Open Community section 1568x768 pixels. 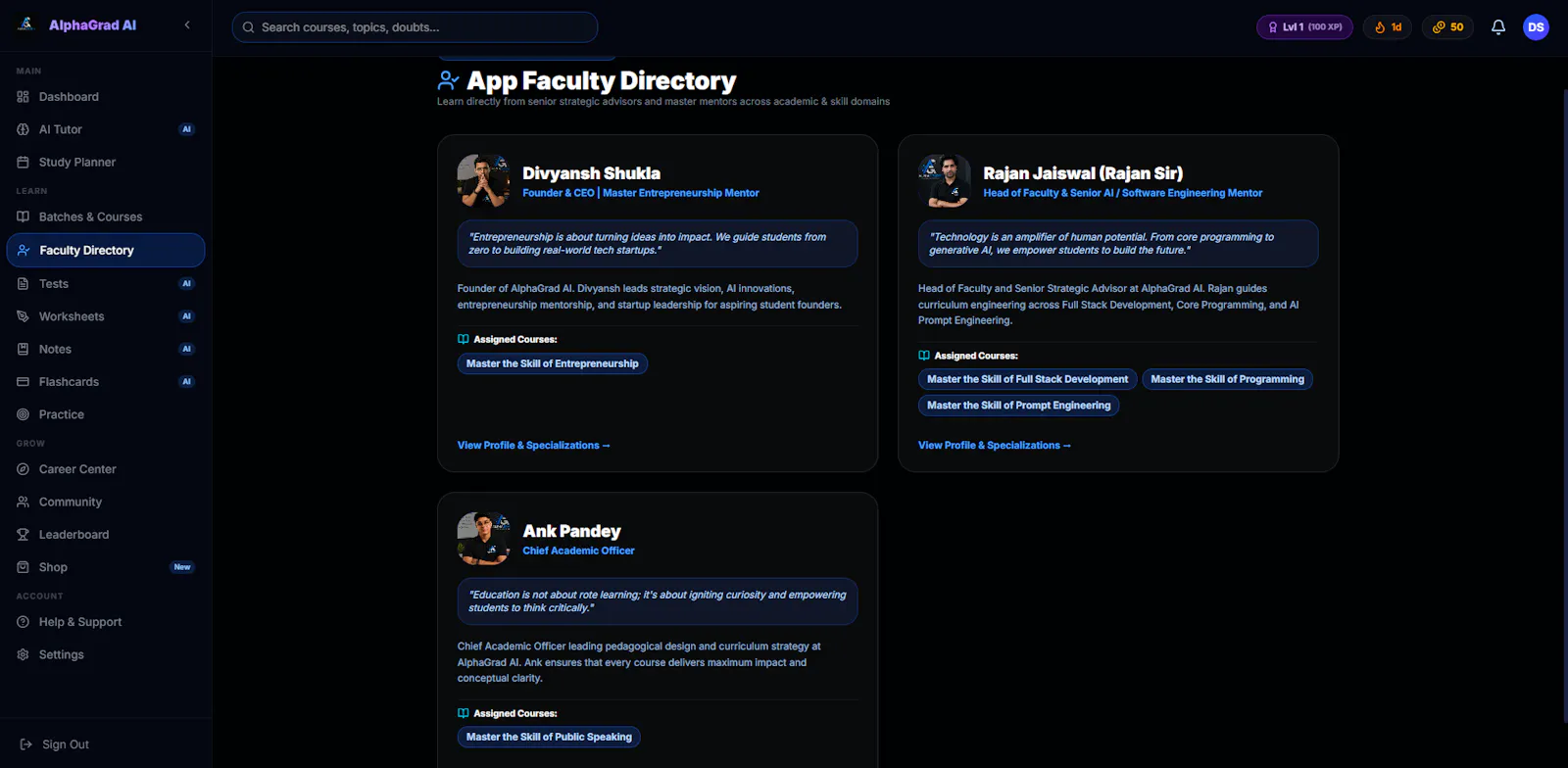(x=106, y=502)
